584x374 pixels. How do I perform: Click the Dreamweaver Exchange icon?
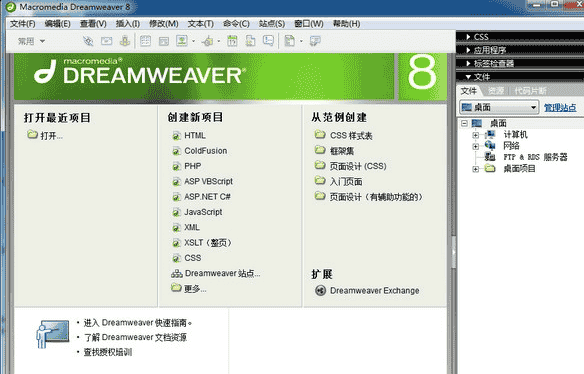point(320,290)
